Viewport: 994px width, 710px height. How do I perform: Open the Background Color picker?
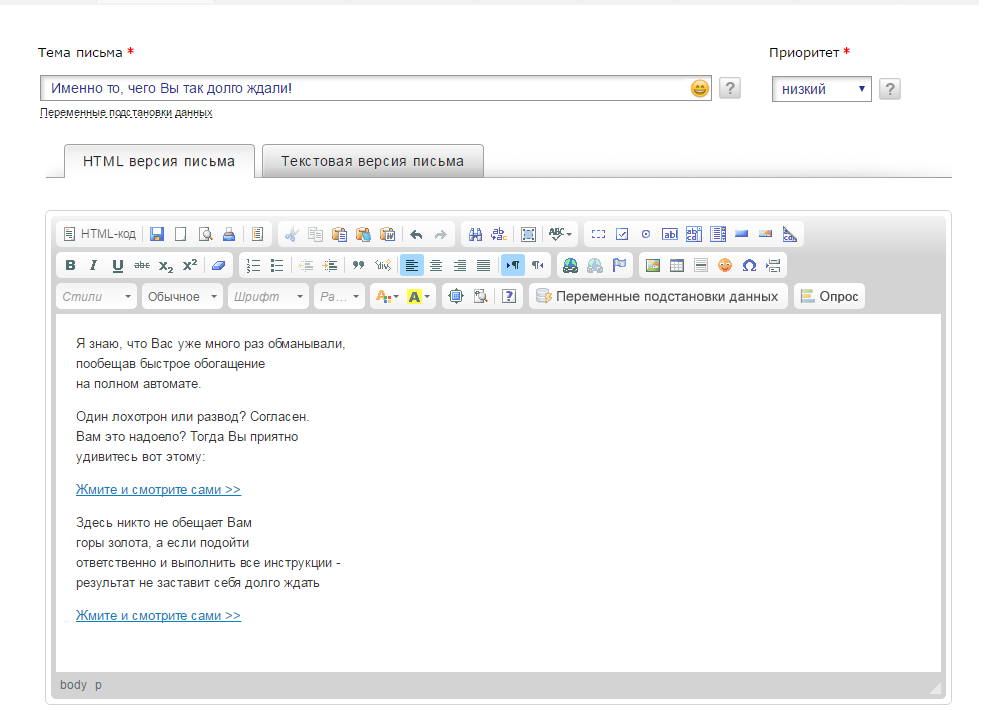tap(418, 297)
